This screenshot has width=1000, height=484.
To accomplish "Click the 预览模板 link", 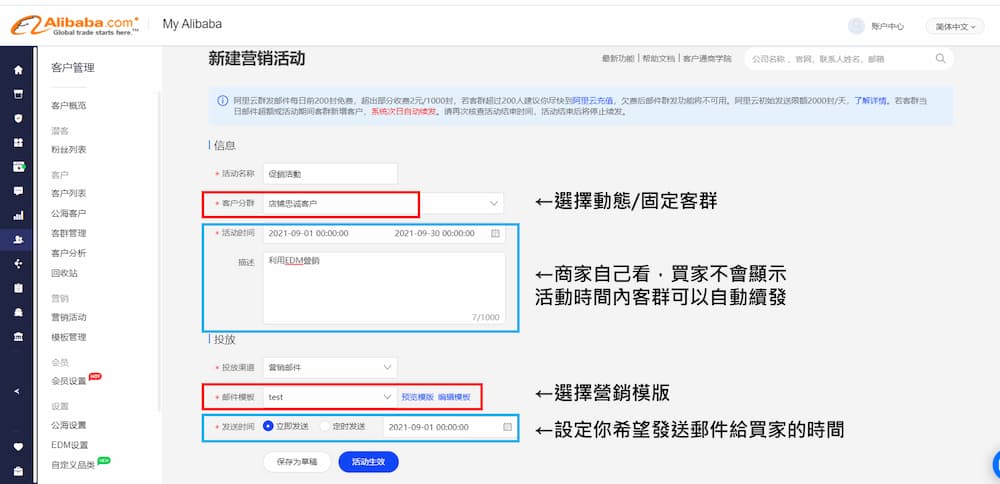I will [417, 397].
